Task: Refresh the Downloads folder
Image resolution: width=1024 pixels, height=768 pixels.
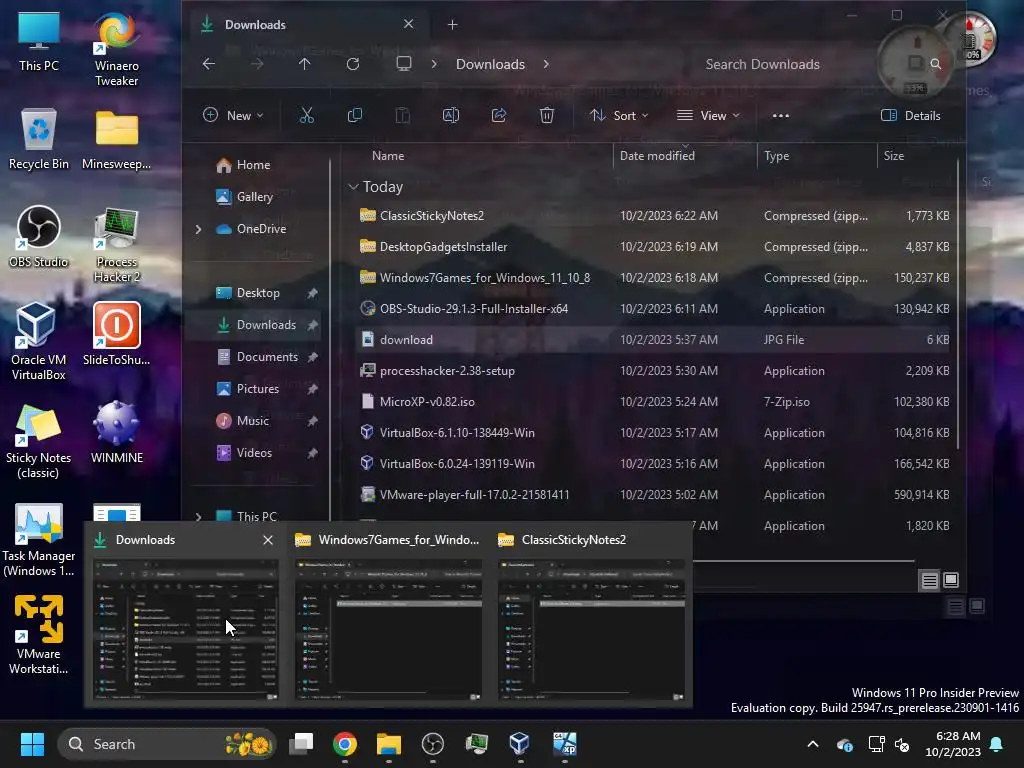Action: coord(353,64)
